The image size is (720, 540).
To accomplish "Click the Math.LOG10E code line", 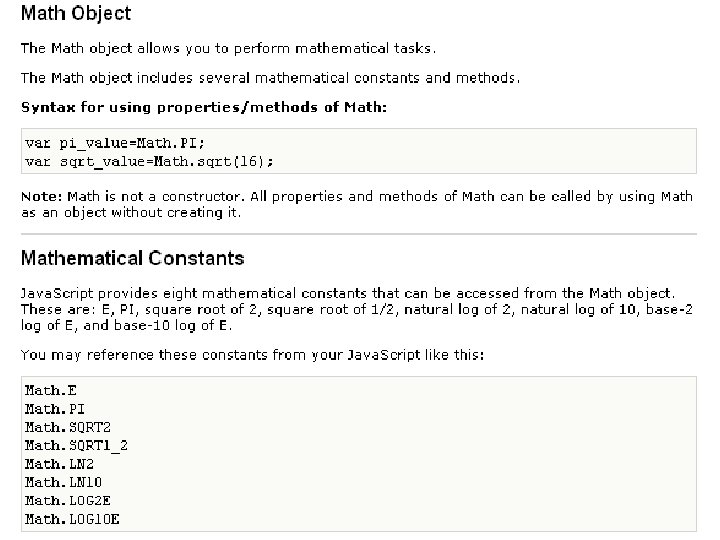I will (72, 519).
